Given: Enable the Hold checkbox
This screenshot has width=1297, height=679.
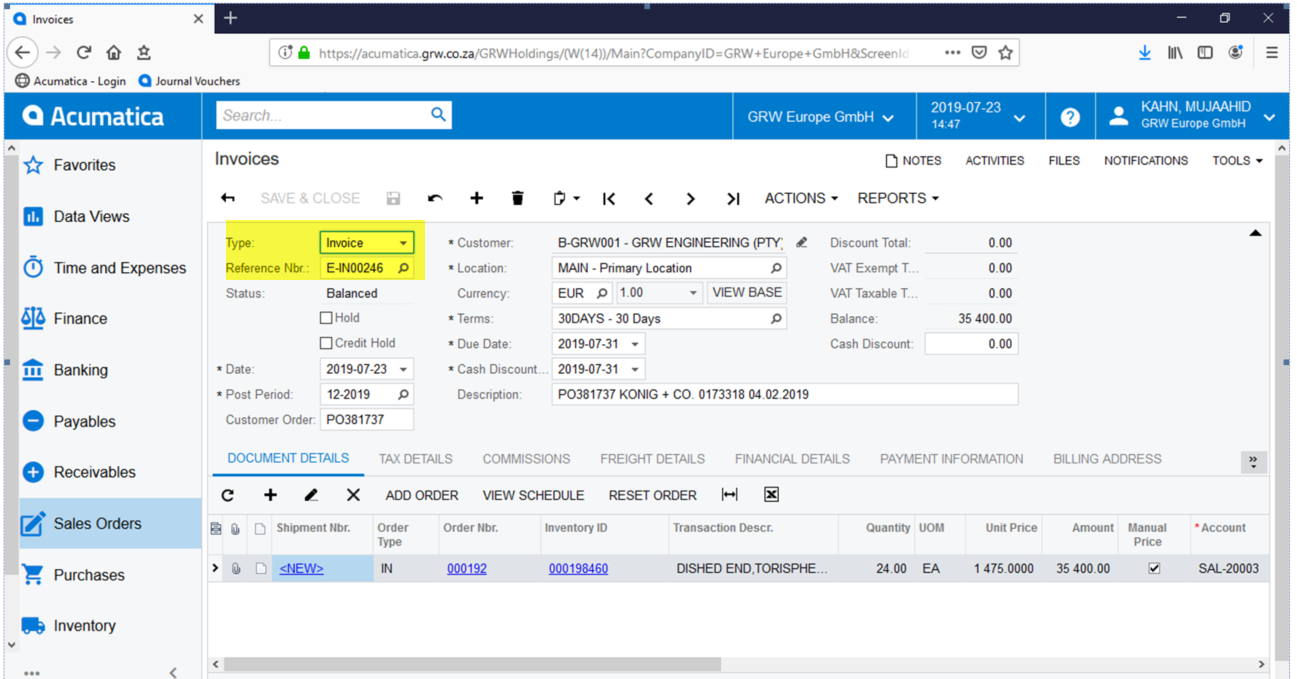Looking at the screenshot, I should pyautogui.click(x=326, y=318).
